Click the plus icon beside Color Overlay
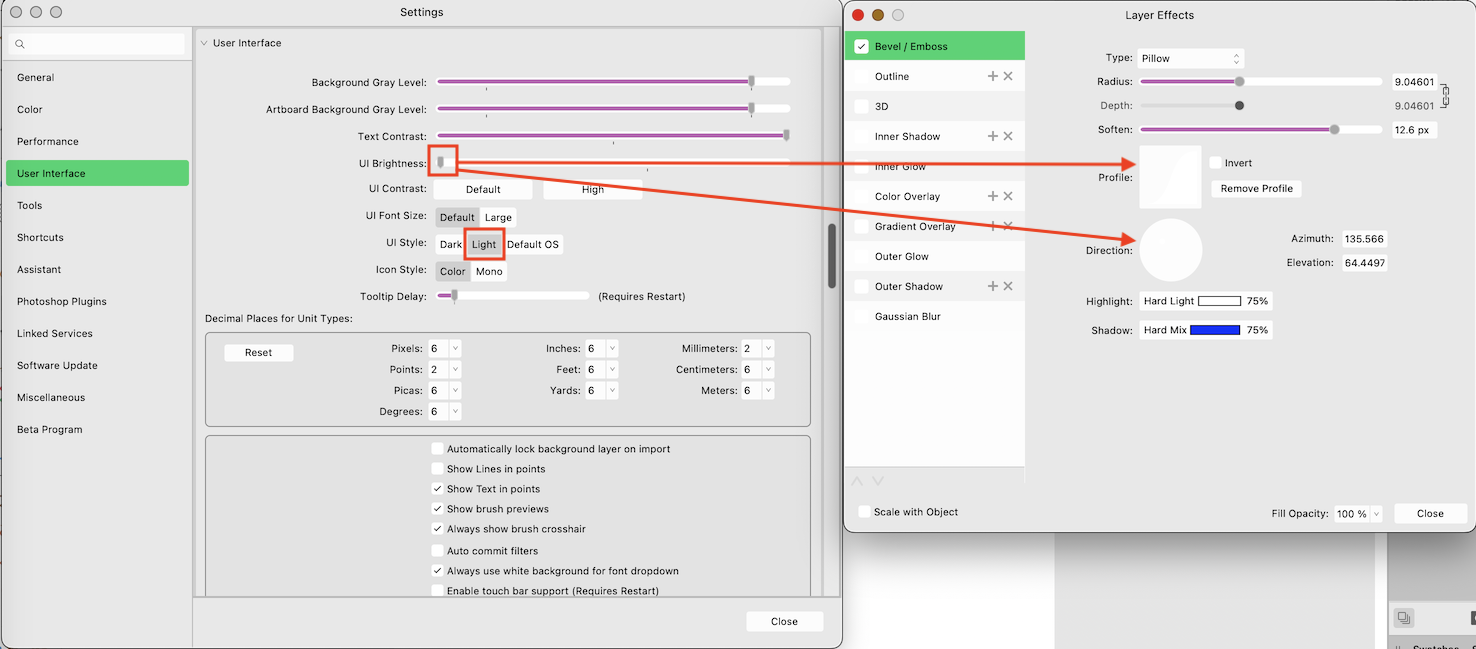1476x649 pixels. click(x=992, y=195)
